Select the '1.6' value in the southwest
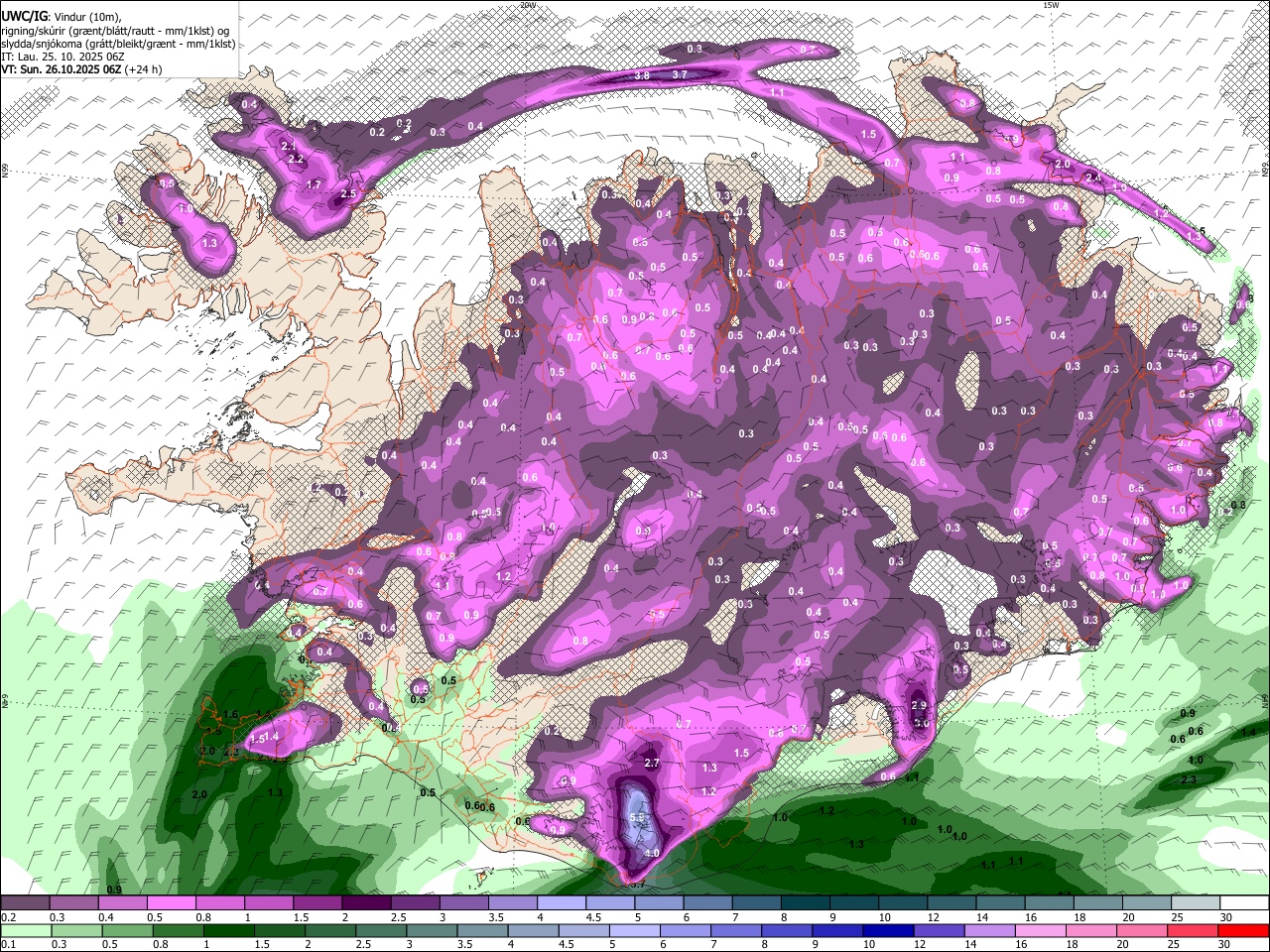1270x952 pixels. coord(230,714)
